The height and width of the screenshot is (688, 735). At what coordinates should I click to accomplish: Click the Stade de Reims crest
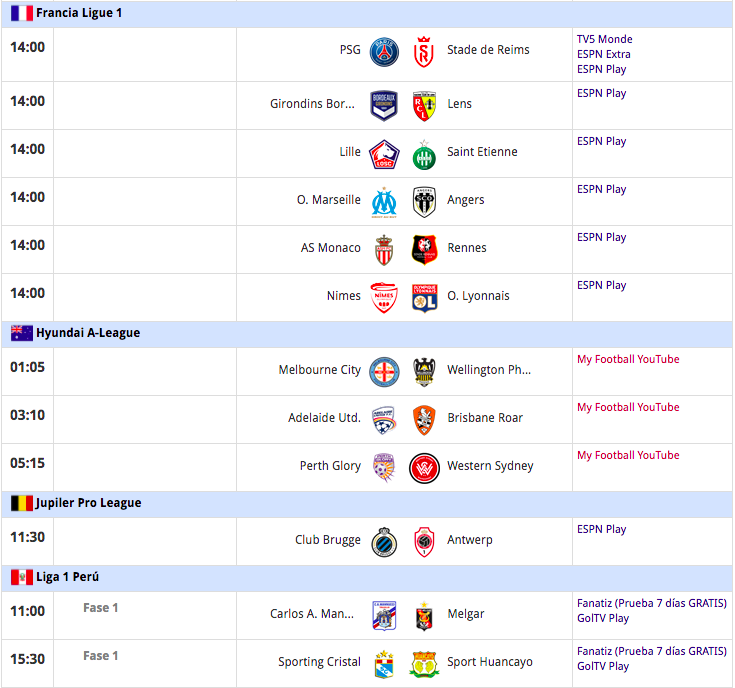[424, 52]
